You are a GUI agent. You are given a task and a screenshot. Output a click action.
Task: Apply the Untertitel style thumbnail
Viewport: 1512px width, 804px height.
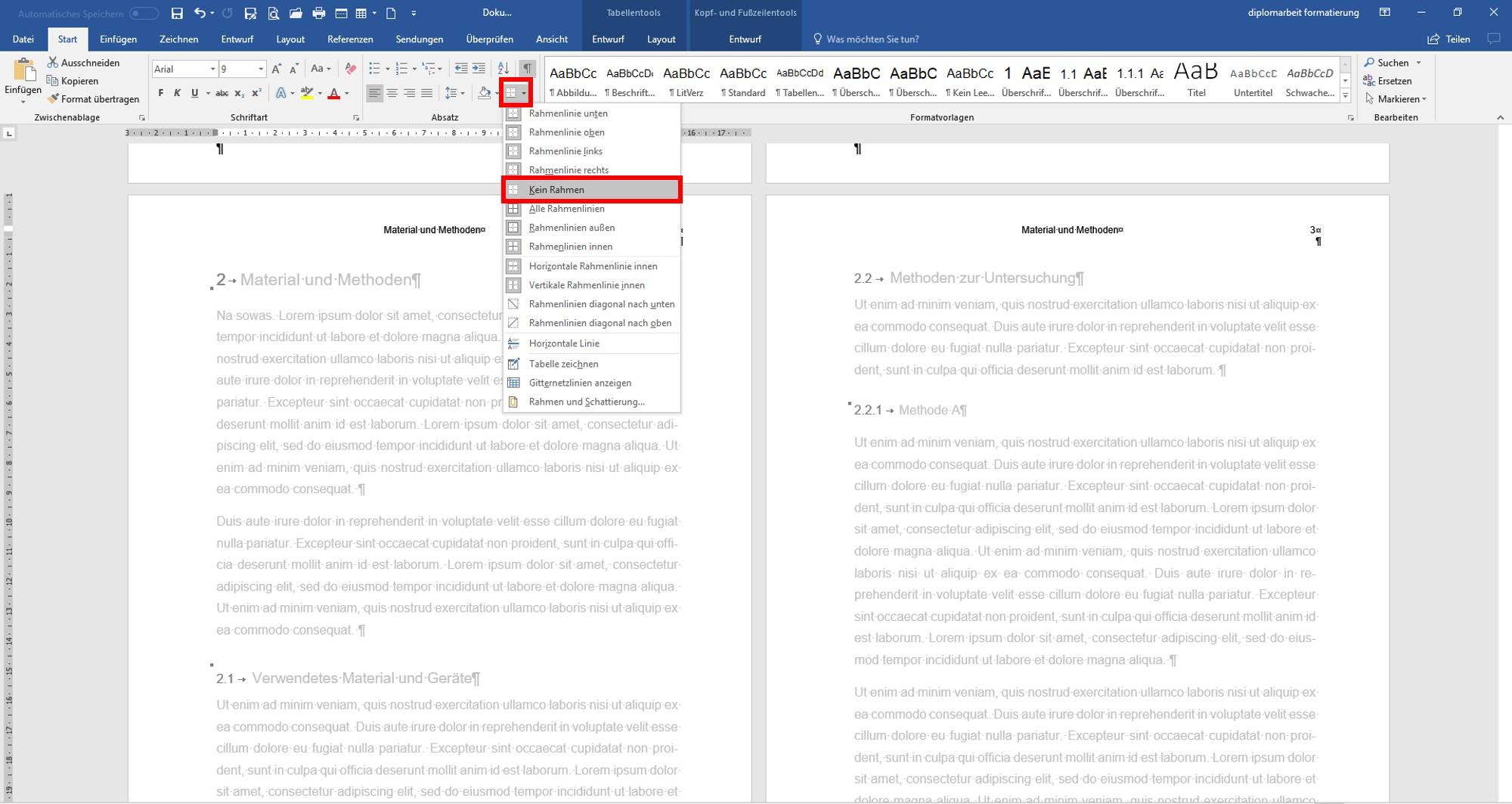pos(1253,79)
